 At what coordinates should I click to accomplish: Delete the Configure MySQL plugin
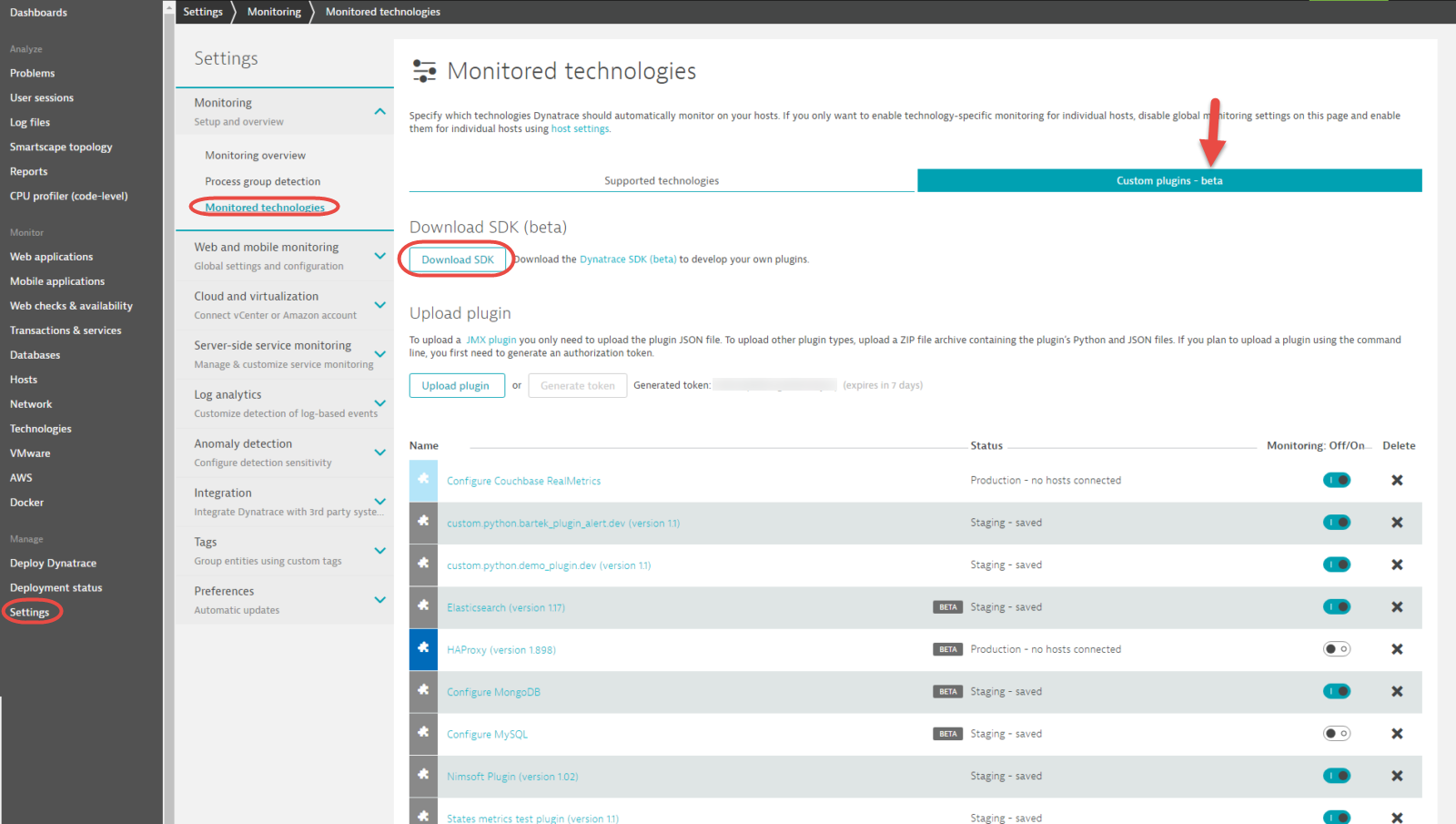click(x=1397, y=734)
